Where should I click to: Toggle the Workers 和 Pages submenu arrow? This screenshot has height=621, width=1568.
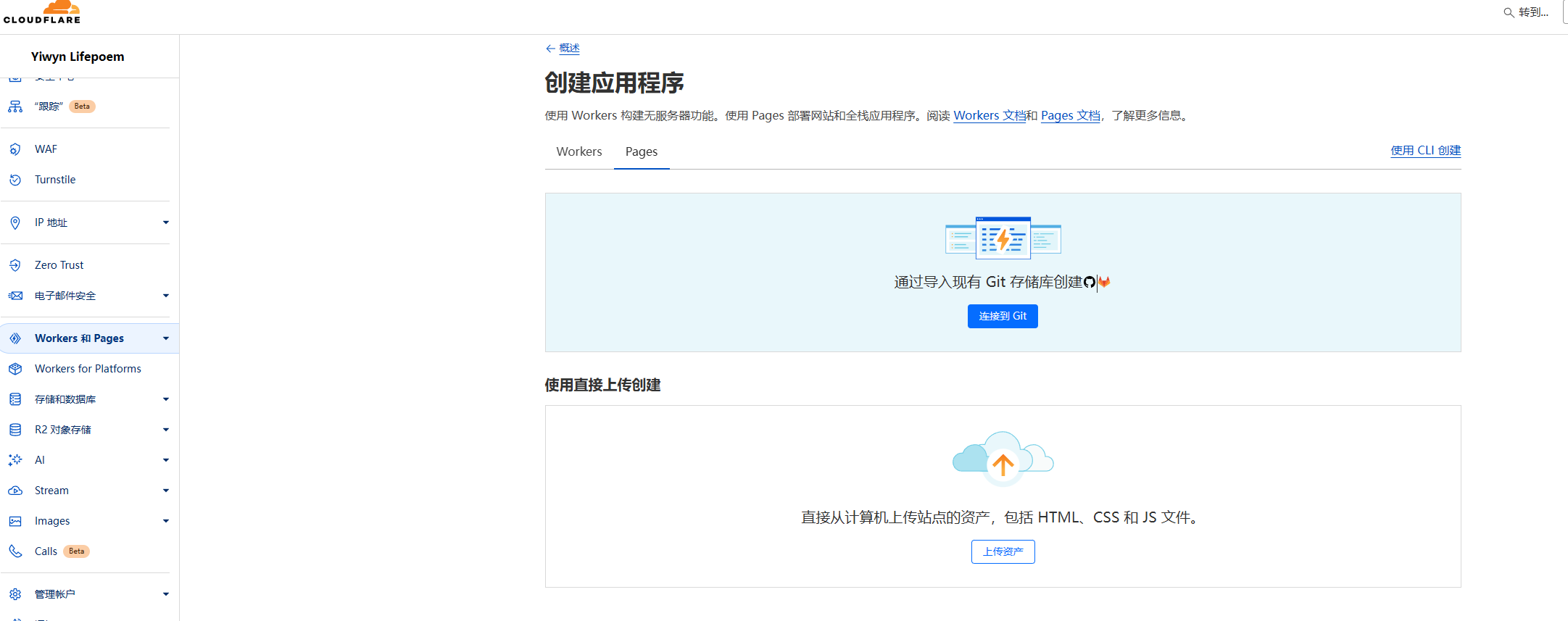coord(166,338)
